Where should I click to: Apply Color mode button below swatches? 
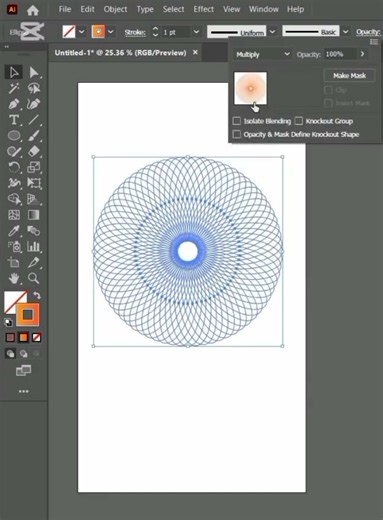pyautogui.click(x=10, y=338)
